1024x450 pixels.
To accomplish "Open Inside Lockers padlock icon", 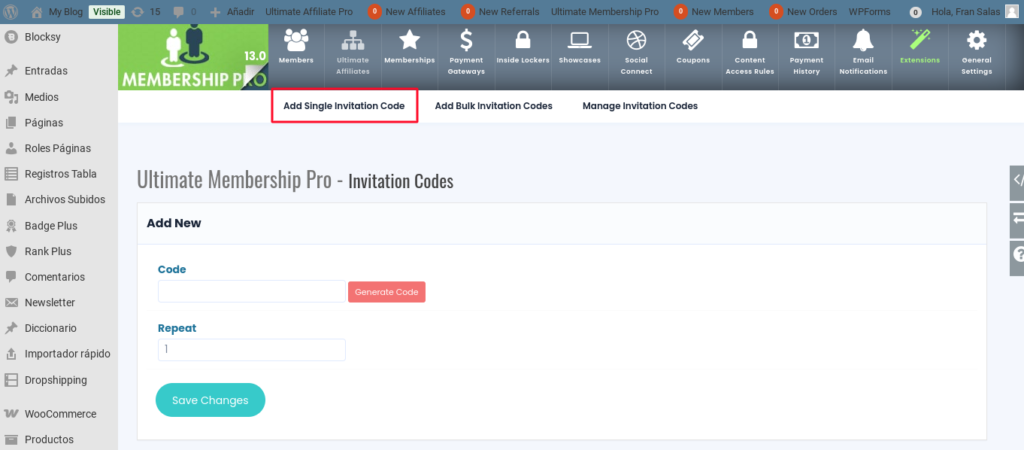I will tap(522, 40).
